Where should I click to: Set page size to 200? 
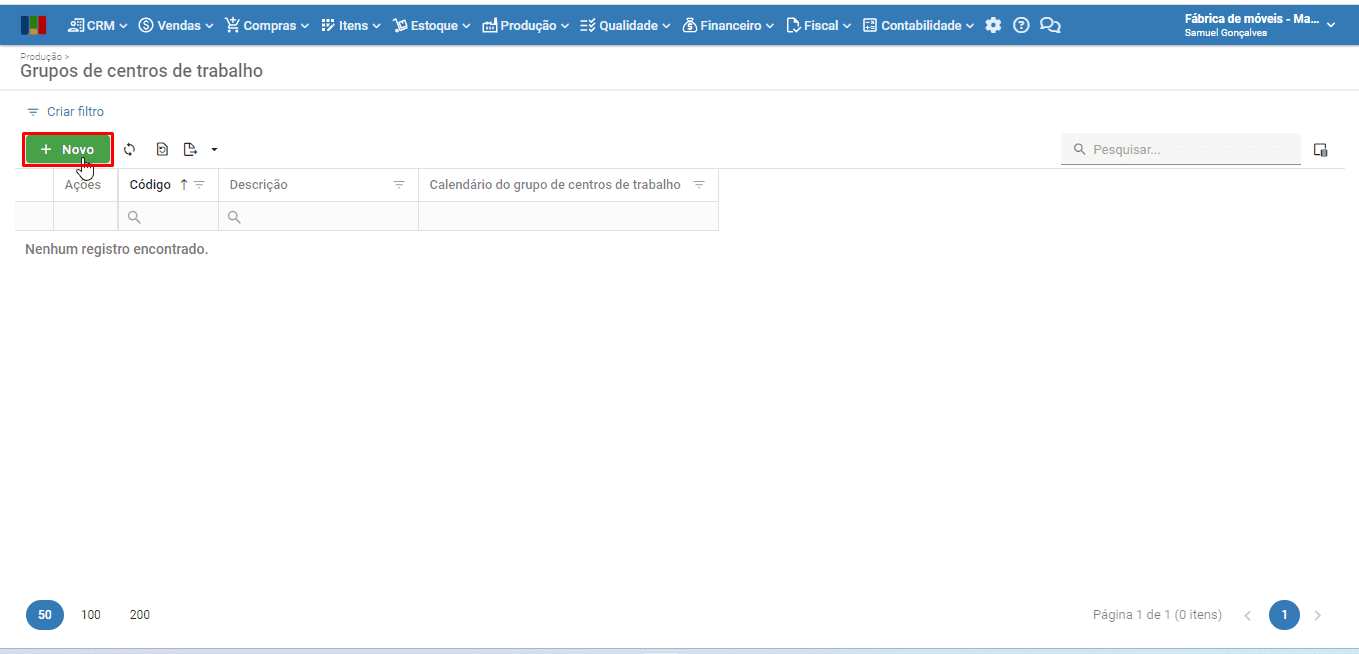point(140,615)
